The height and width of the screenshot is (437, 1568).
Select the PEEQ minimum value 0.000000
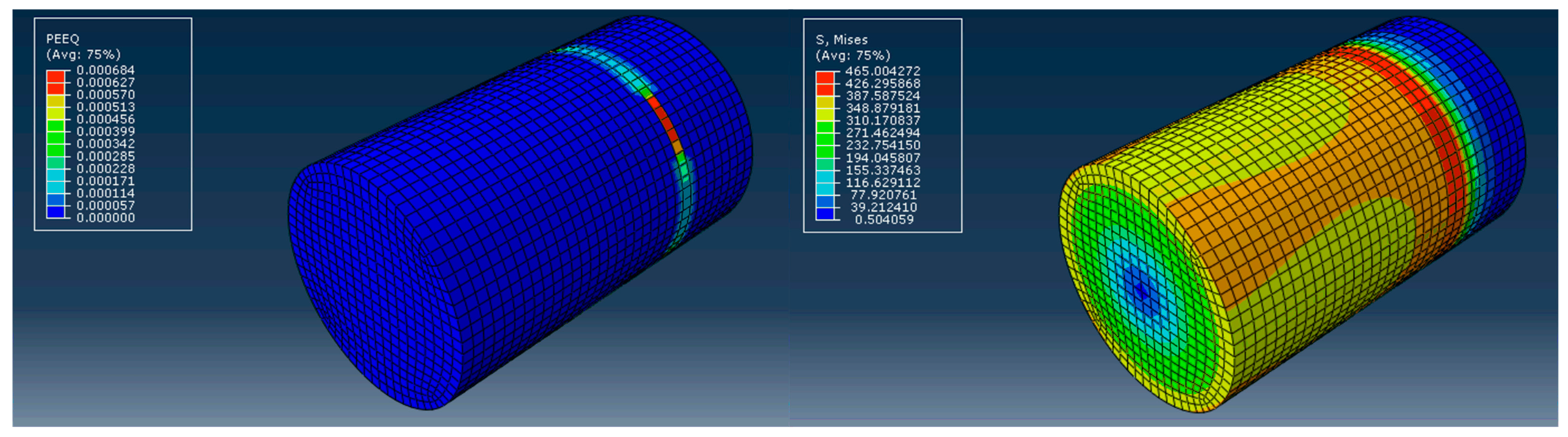pyautogui.click(x=105, y=218)
